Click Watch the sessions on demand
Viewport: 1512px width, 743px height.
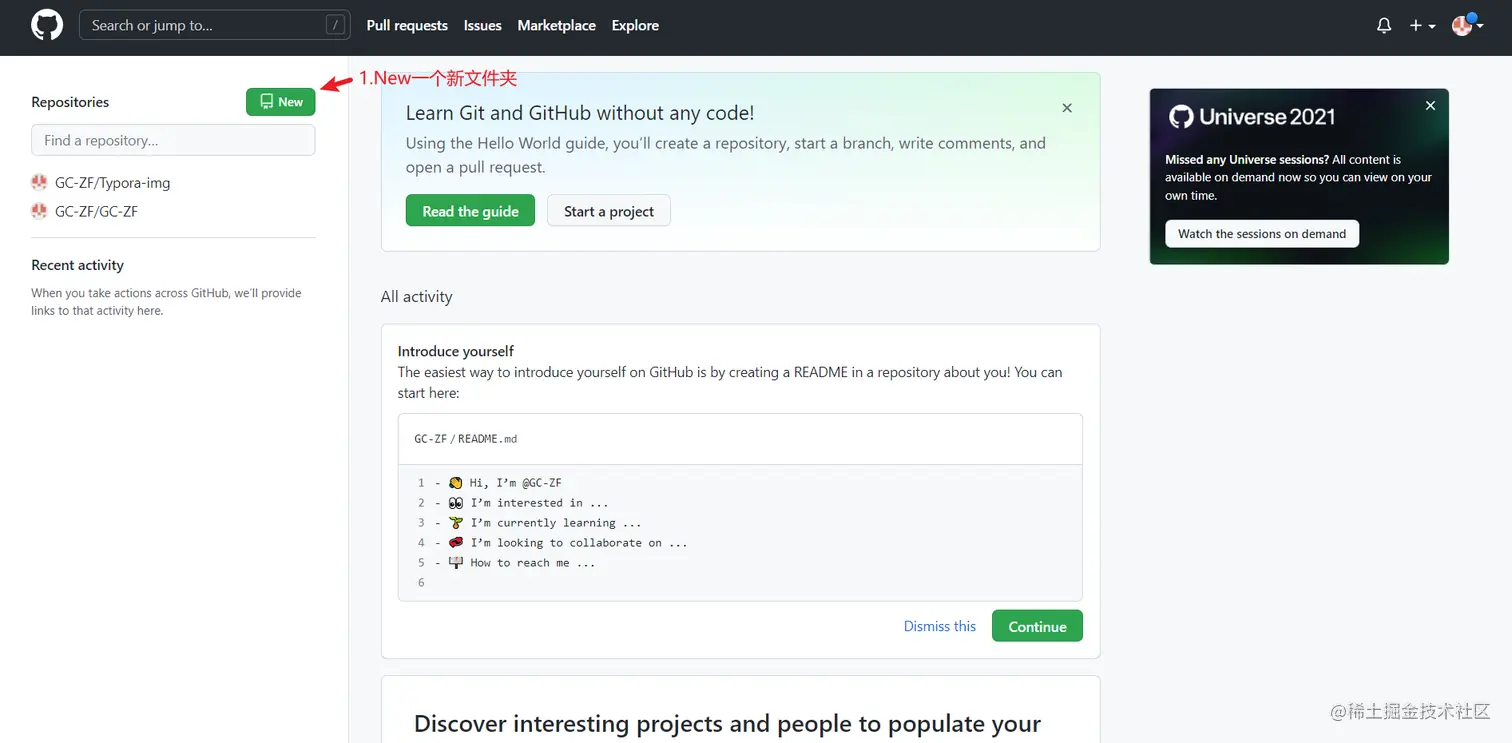coord(1262,234)
